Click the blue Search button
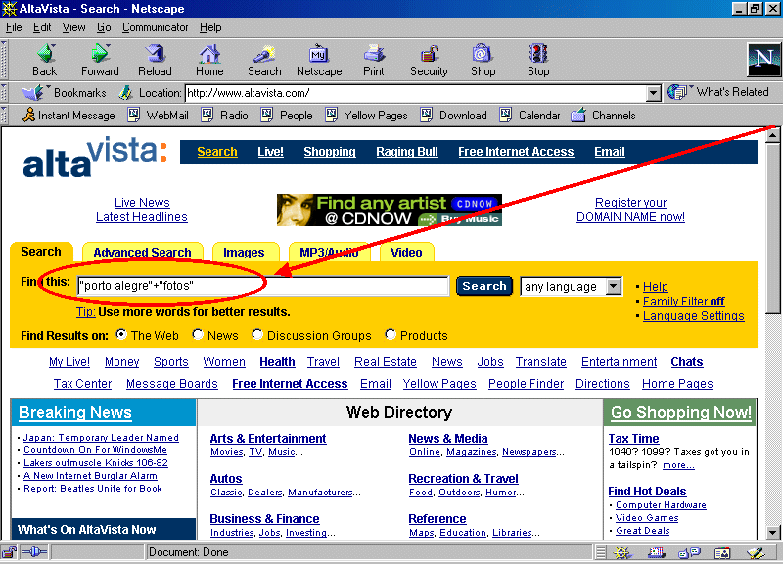The height and width of the screenshot is (564, 783). (x=484, y=286)
